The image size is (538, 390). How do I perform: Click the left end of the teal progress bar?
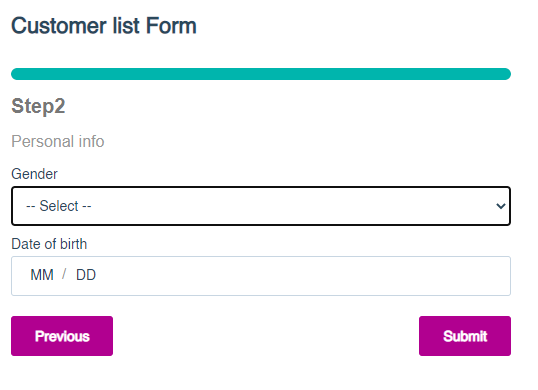(18, 74)
